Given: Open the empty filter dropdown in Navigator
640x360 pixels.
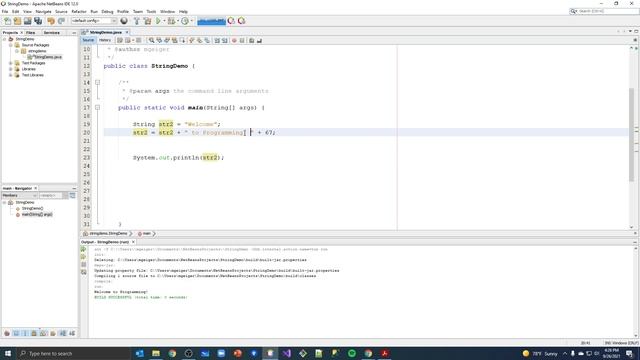Looking at the screenshot, I should [53, 196].
